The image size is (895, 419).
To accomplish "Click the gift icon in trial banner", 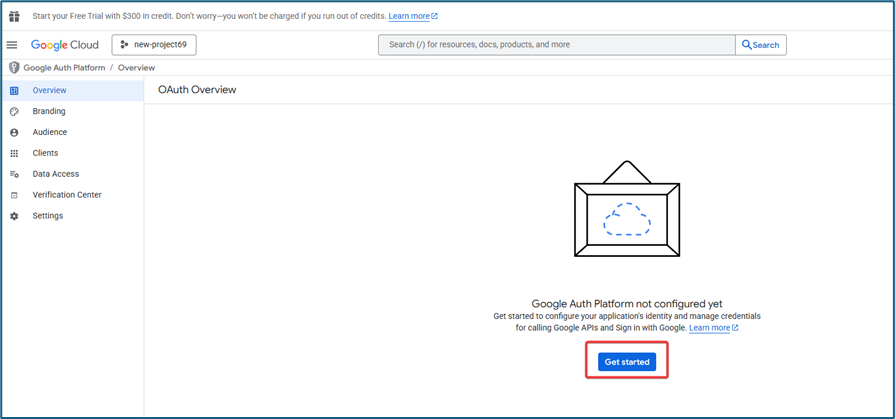I will tap(14, 16).
